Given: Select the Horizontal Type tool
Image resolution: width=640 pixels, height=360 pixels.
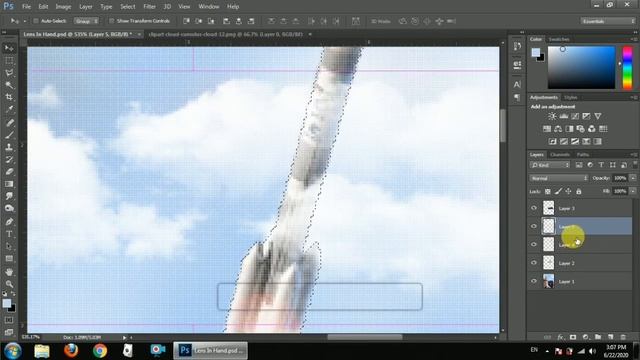Looking at the screenshot, I should pos(9,234).
